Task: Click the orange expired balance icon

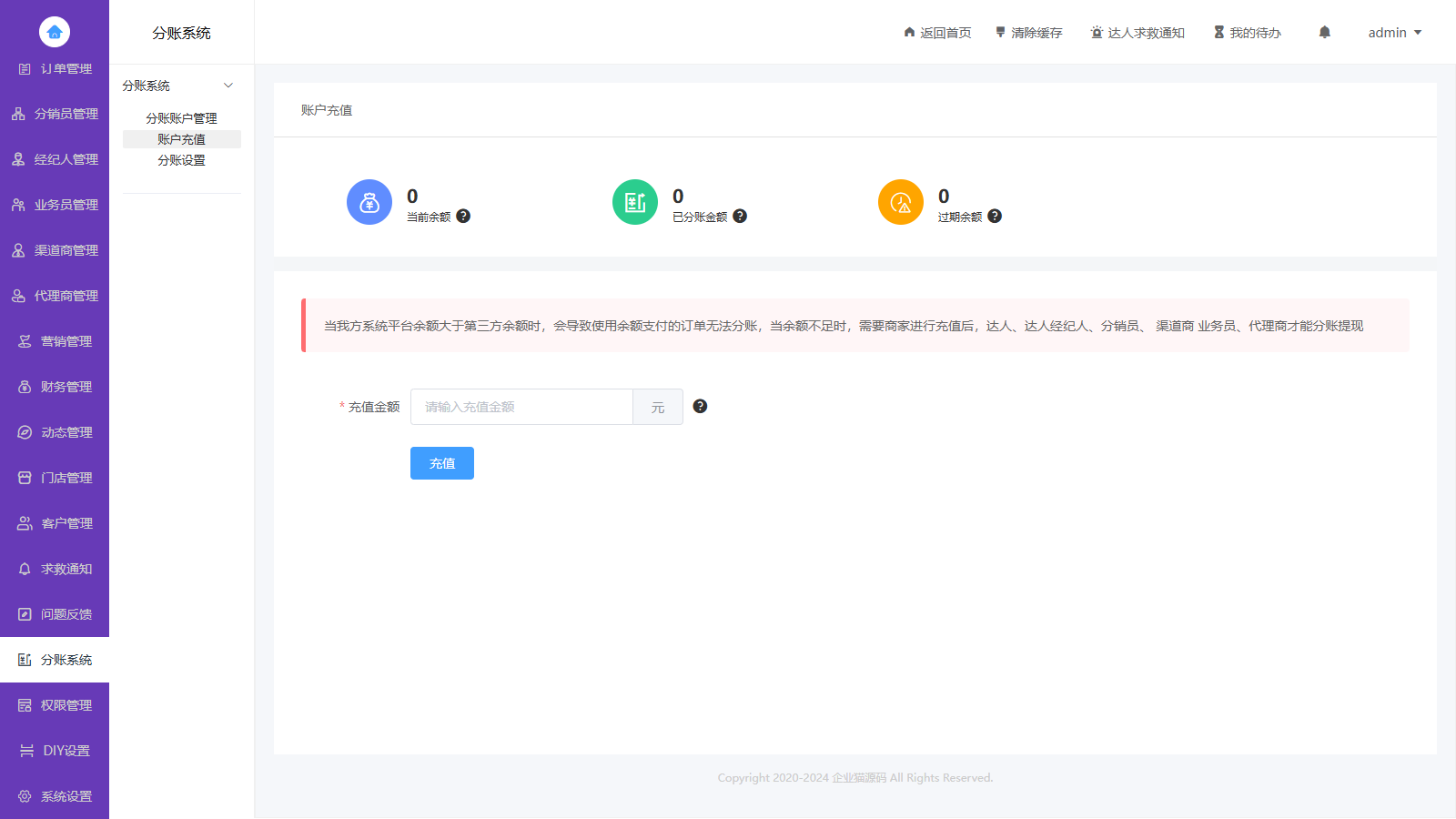Action: coord(901,202)
